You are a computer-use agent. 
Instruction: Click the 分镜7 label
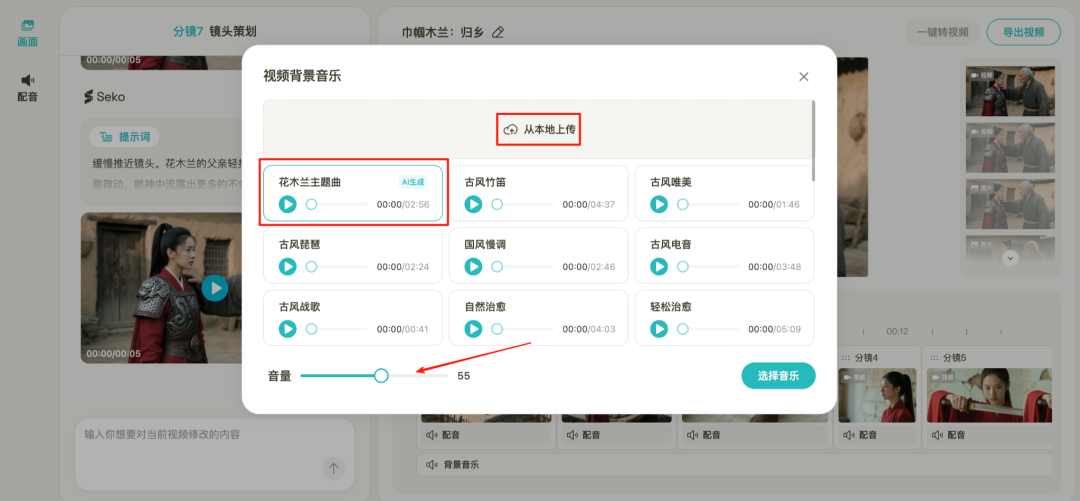coord(189,32)
